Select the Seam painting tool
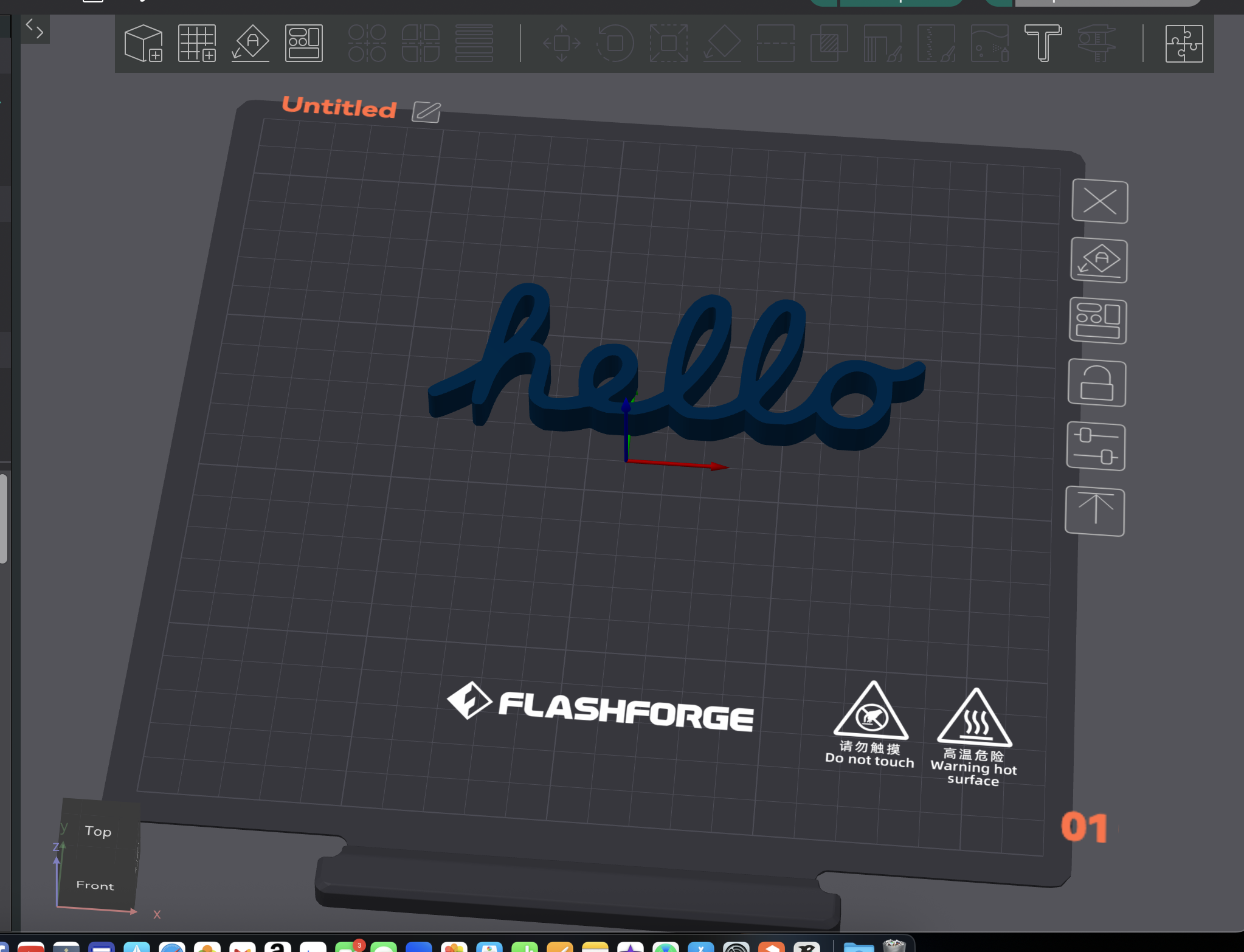 [x=936, y=43]
